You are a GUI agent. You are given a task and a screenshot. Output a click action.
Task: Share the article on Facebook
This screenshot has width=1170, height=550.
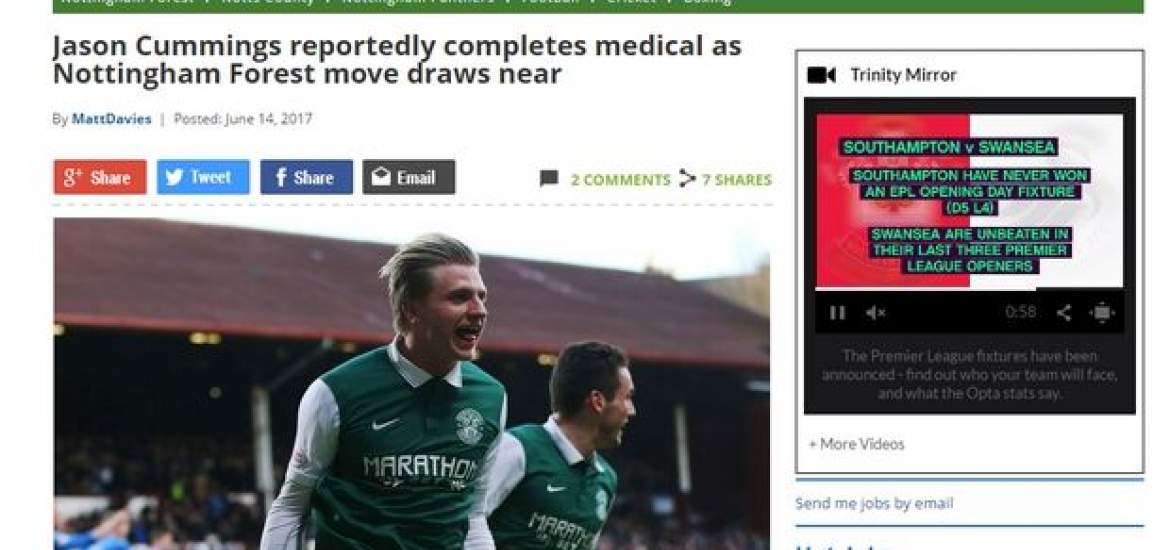(306, 177)
